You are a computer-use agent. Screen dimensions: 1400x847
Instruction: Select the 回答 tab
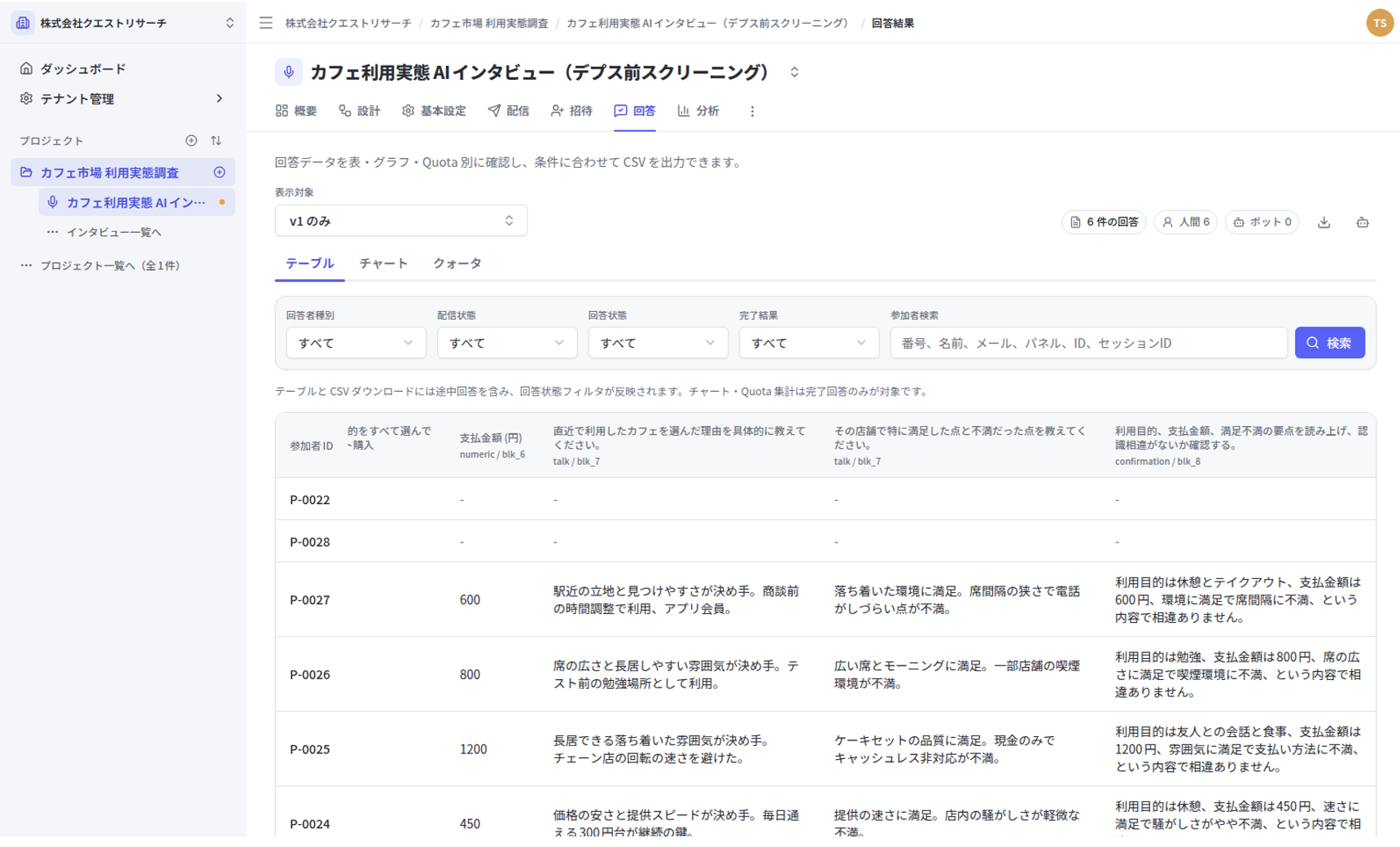click(x=635, y=111)
